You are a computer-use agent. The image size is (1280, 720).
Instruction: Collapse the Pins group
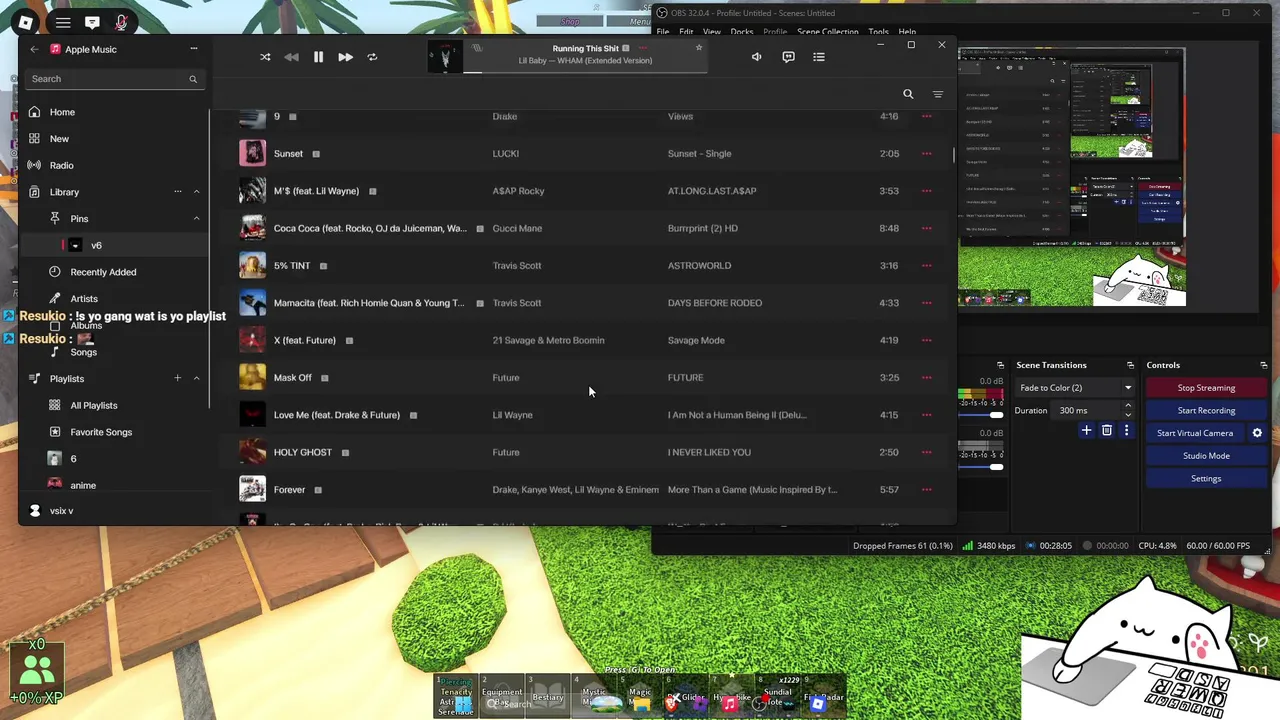pyautogui.click(x=196, y=218)
